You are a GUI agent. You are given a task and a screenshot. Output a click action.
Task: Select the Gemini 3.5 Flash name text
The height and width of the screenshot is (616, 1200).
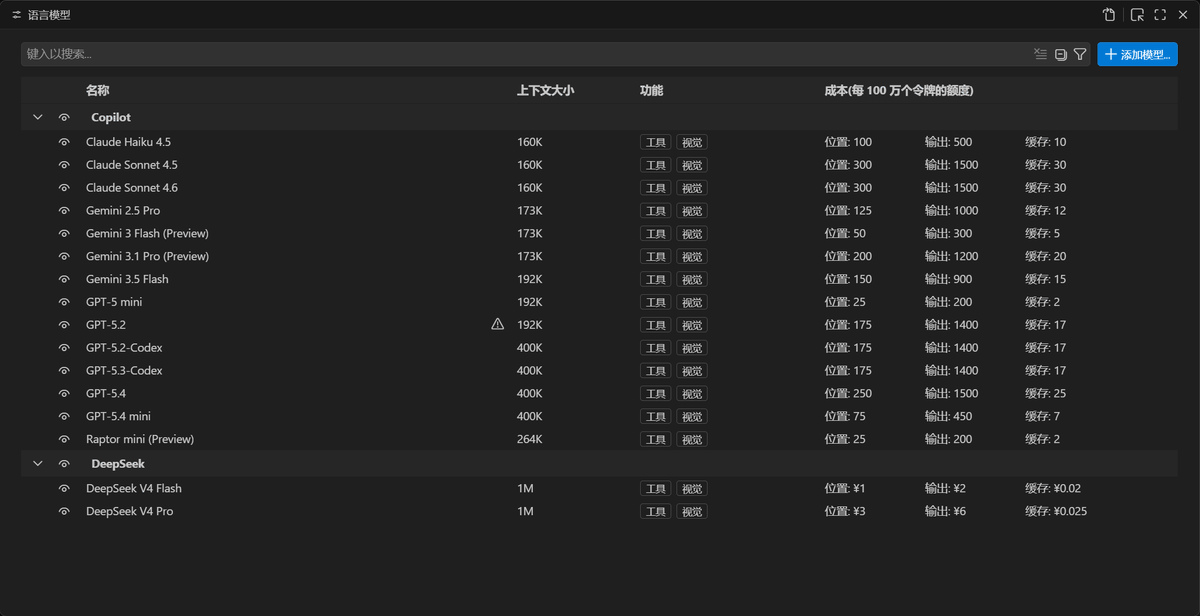127,279
